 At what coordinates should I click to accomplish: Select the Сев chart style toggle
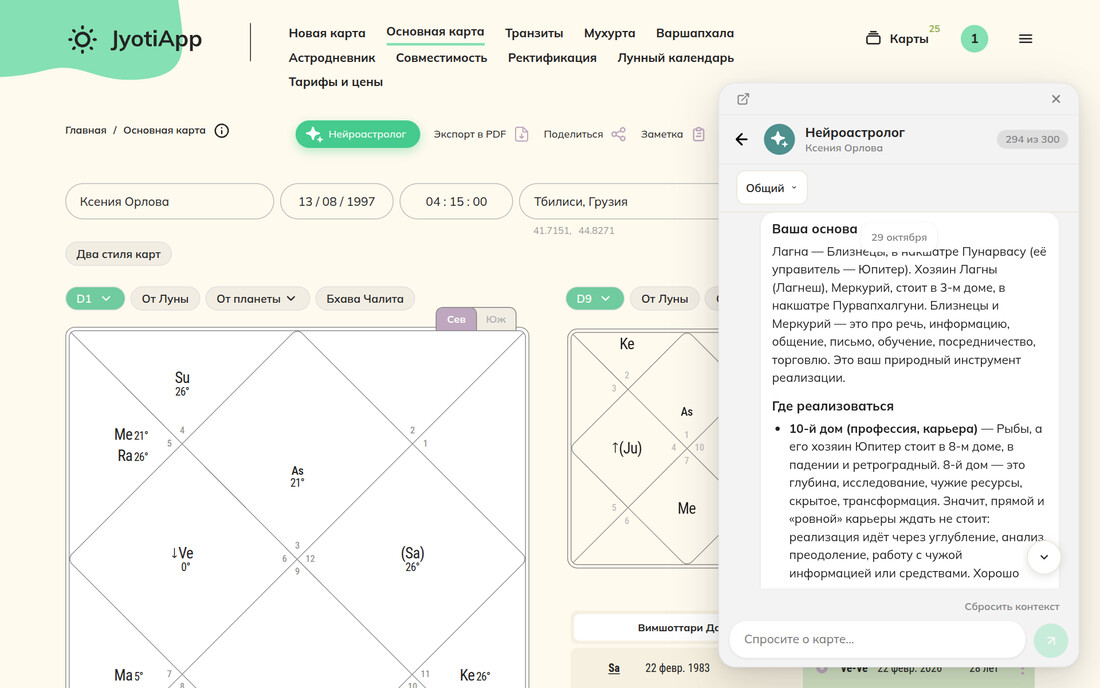(x=456, y=319)
